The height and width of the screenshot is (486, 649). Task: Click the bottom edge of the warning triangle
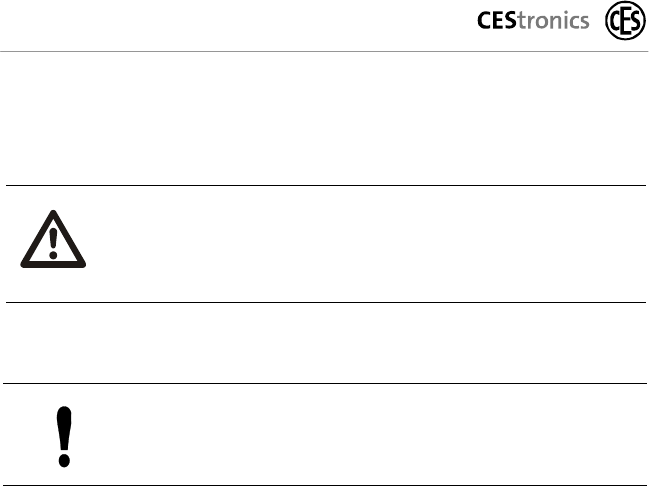(x=53, y=265)
